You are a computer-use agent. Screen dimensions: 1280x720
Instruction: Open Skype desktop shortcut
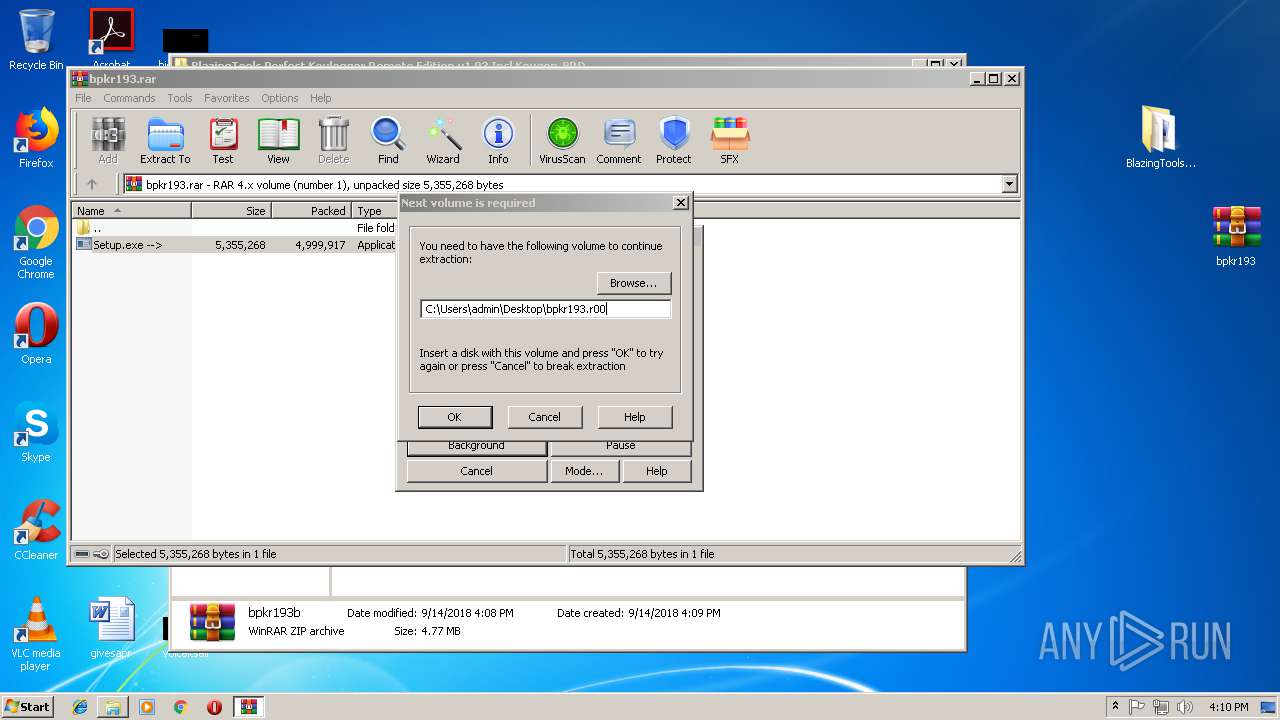pos(36,432)
